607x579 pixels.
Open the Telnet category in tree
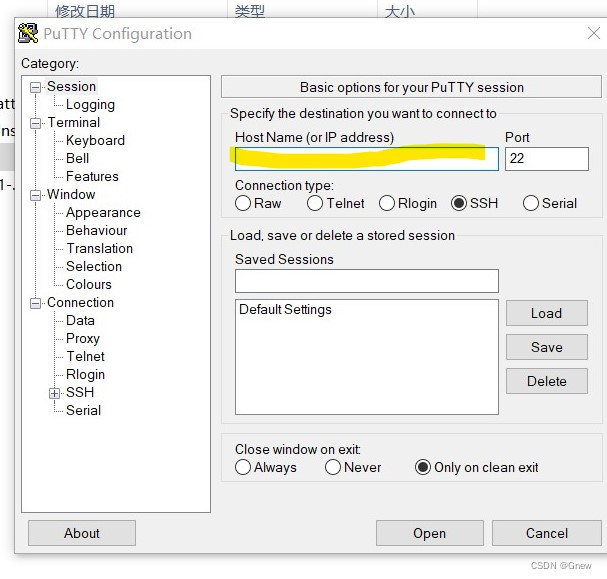tap(85, 356)
